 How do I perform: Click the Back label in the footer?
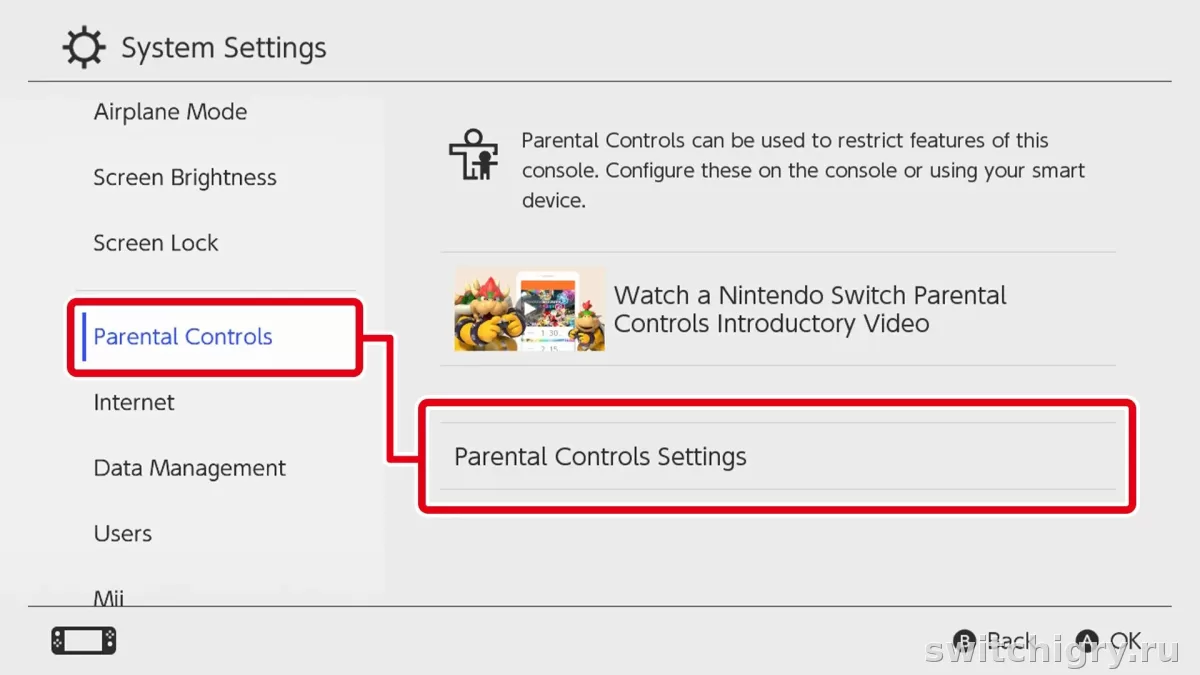click(x=1011, y=641)
